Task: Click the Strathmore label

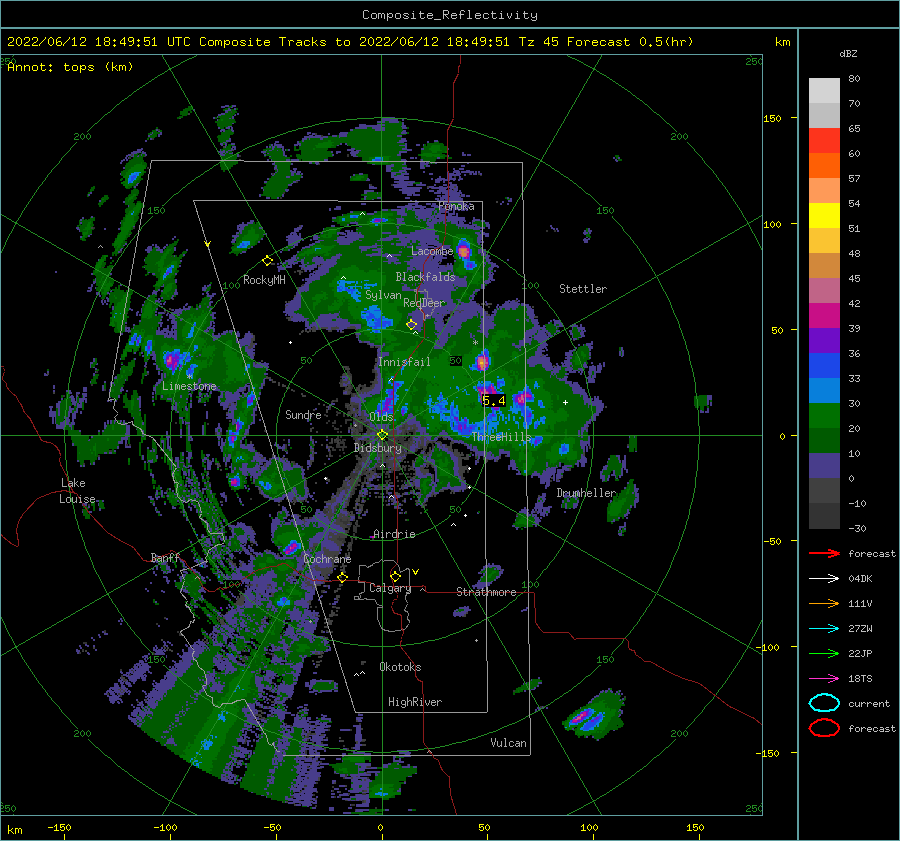Action: 486,592
